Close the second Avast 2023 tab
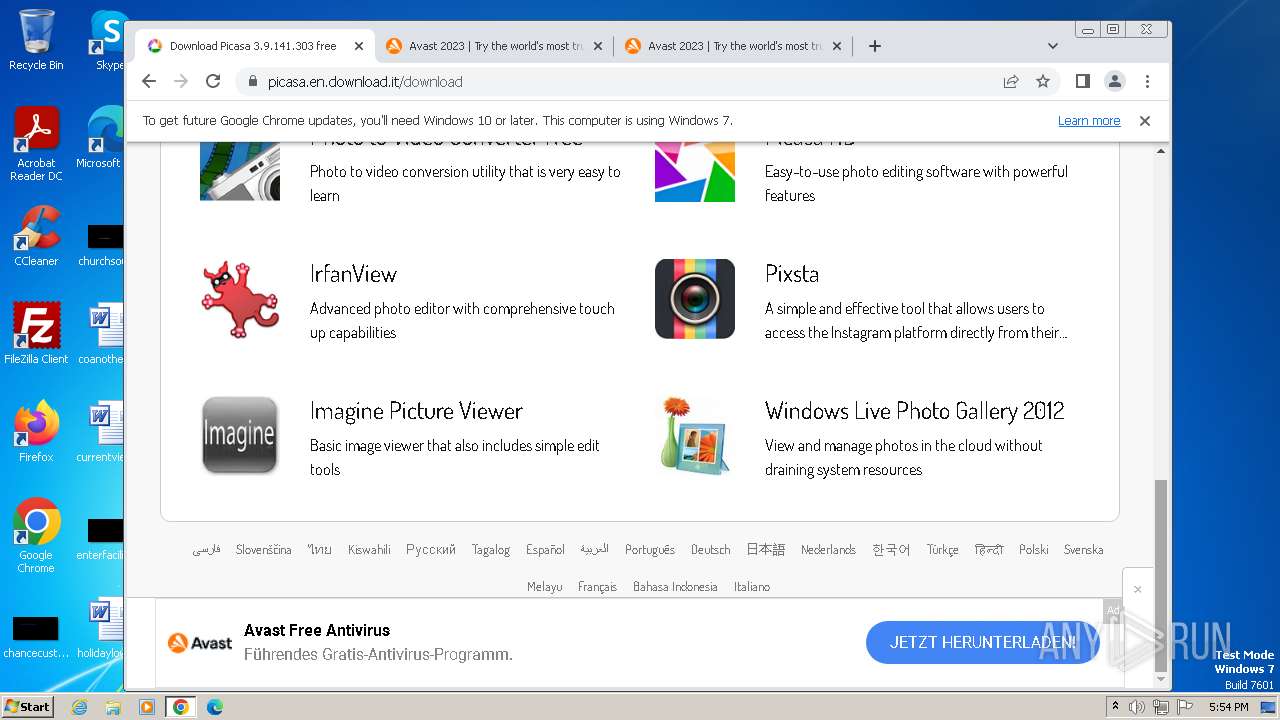This screenshot has height=720, width=1280. (837, 46)
